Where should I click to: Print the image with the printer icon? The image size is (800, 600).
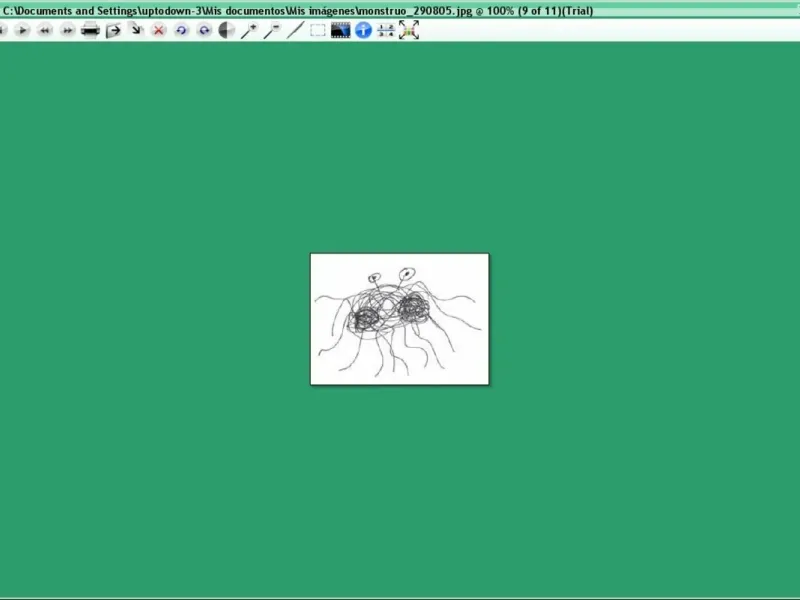point(90,31)
